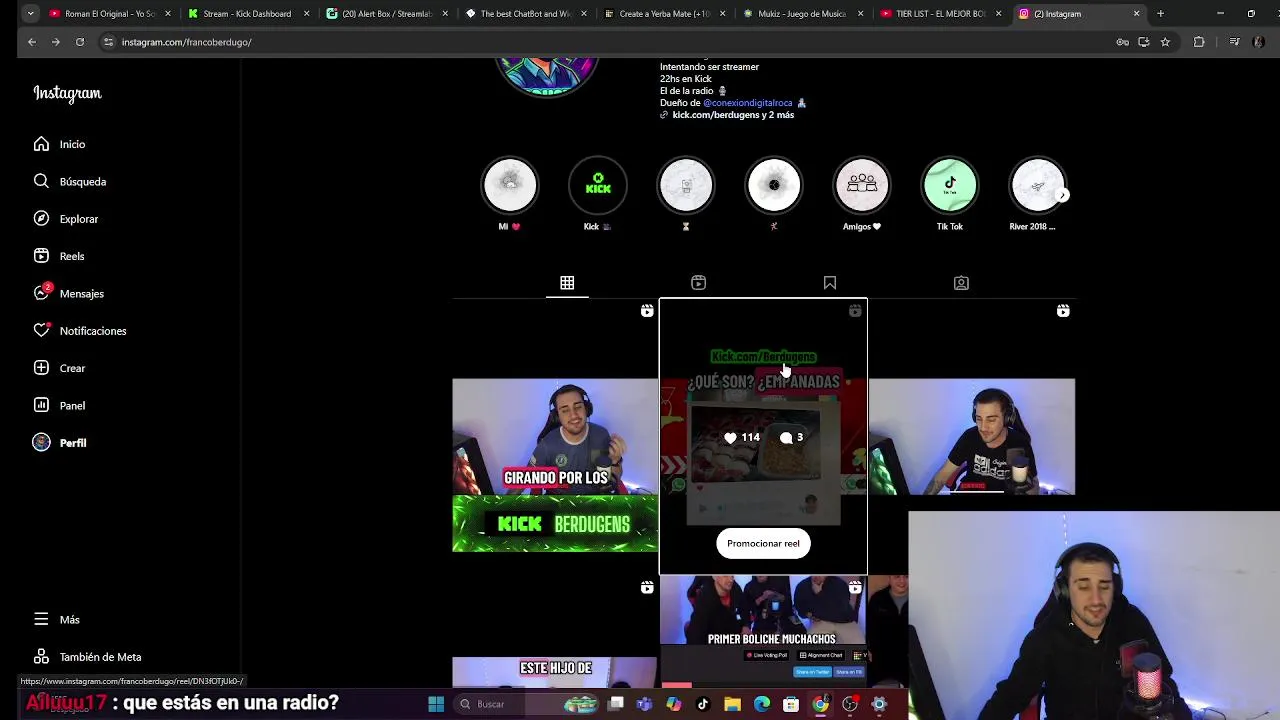This screenshot has width=1280, height=720.
Task: Open the 'Amigos' story highlight
Action: coord(862,185)
